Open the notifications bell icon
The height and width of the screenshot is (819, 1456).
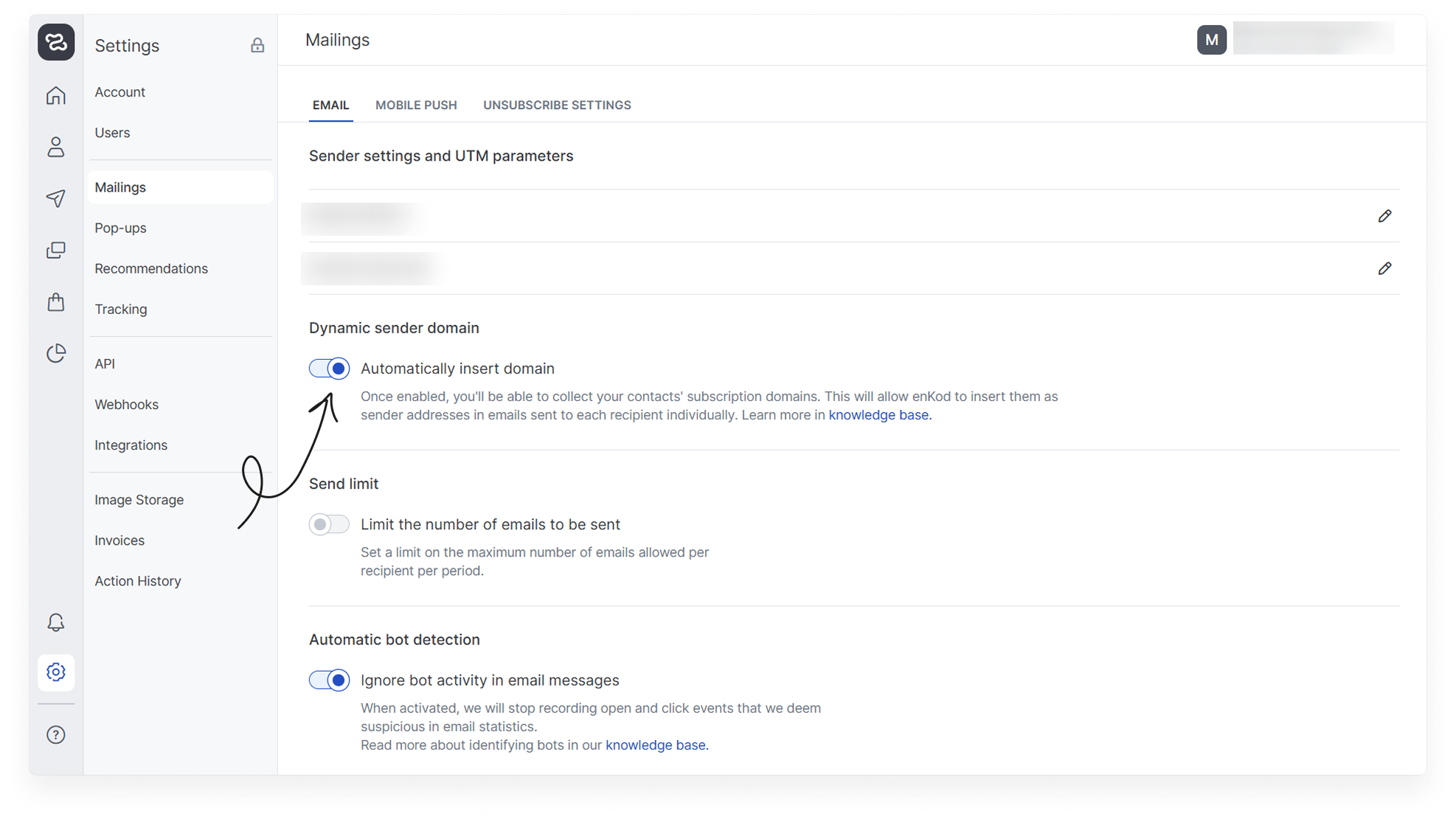point(56,623)
